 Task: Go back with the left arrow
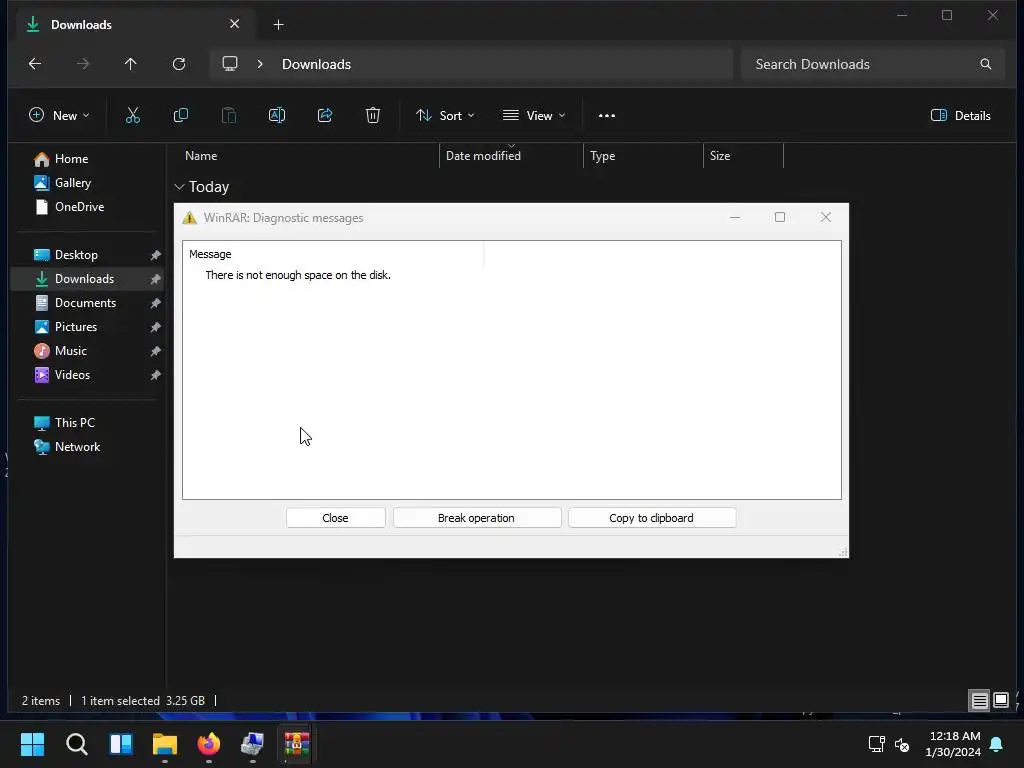click(x=35, y=64)
